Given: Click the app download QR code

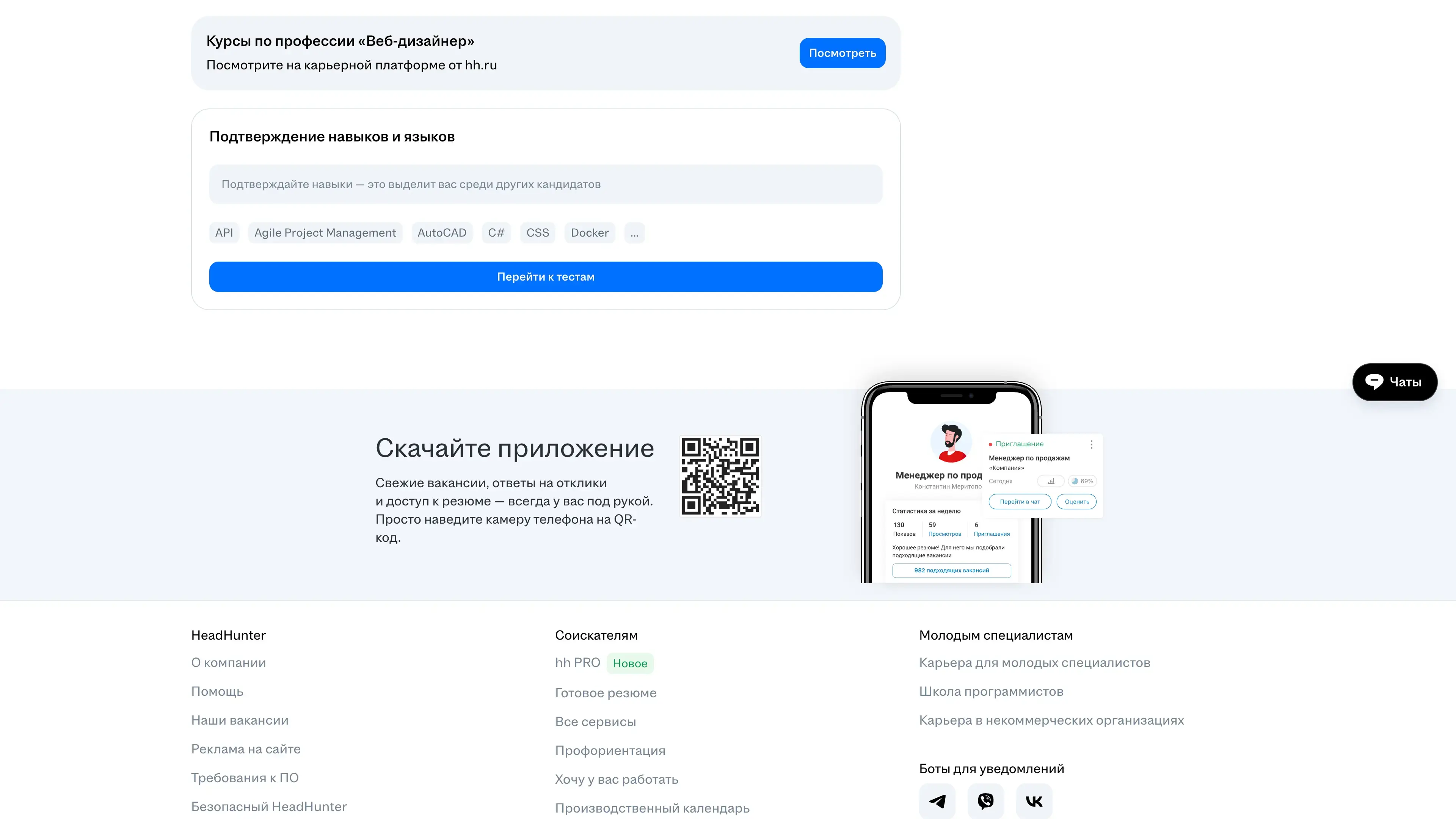Looking at the screenshot, I should [x=720, y=476].
